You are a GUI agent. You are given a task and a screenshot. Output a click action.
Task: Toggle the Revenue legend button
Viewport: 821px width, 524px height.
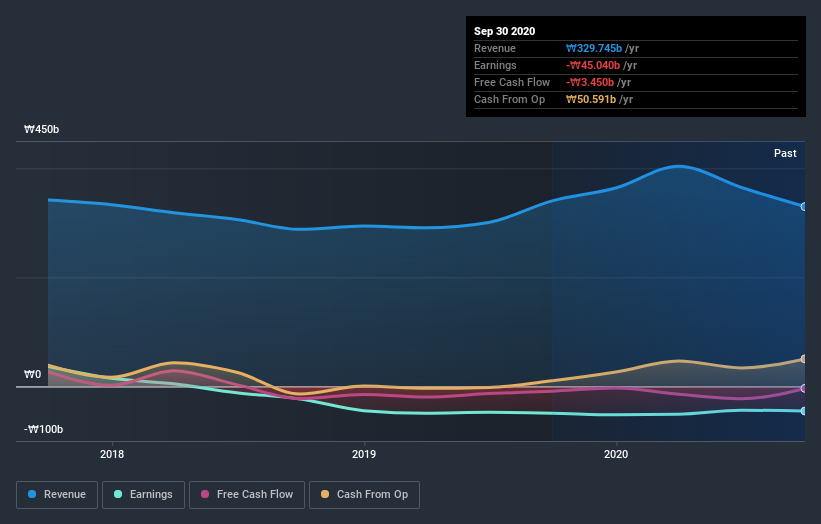pos(57,495)
